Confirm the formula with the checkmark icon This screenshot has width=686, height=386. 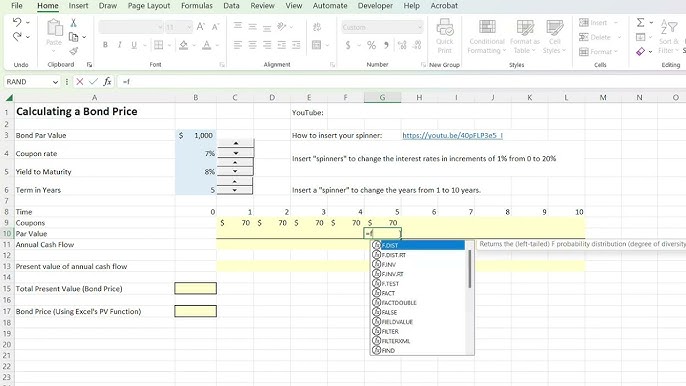point(93,81)
